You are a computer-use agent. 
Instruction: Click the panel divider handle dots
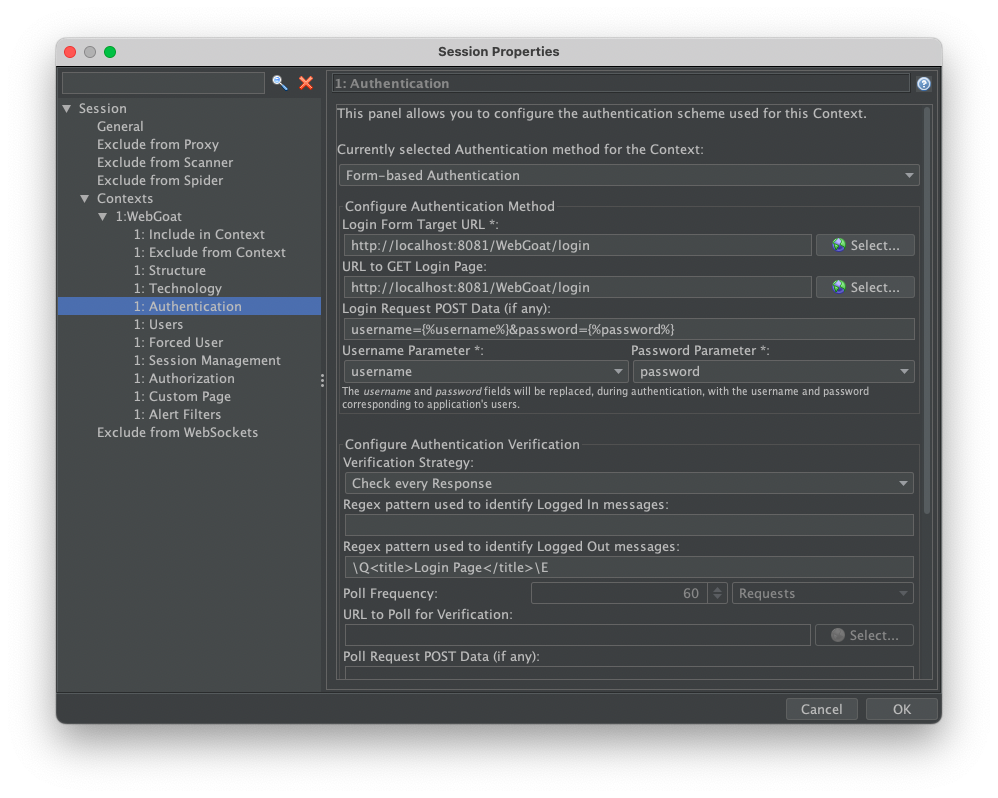[322, 380]
